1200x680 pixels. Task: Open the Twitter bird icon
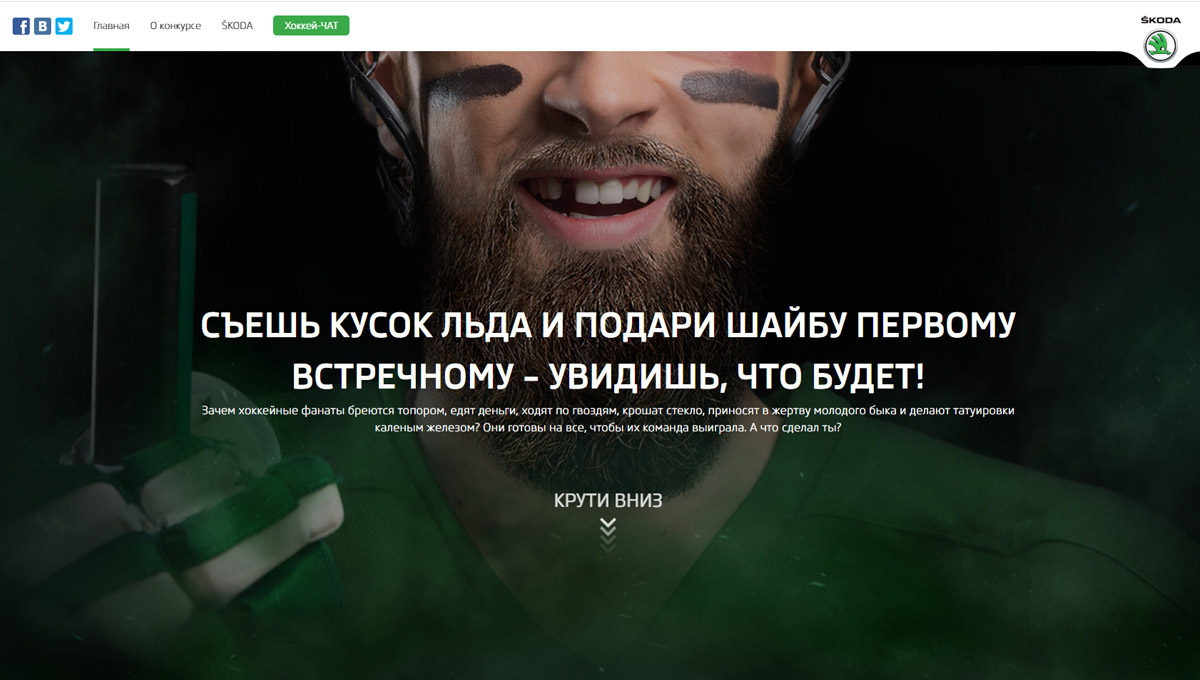coord(64,26)
